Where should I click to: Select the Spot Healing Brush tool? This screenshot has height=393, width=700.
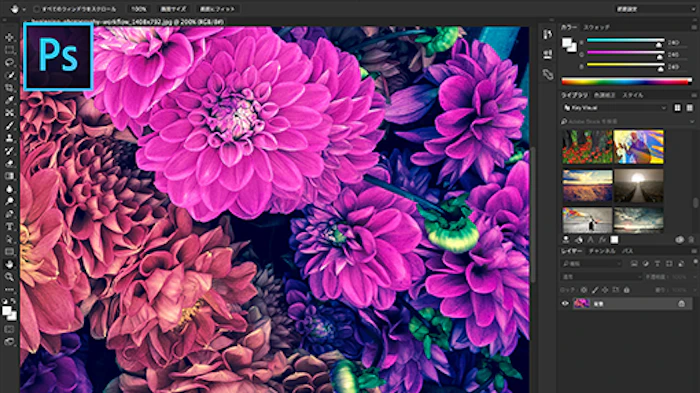click(x=9, y=113)
